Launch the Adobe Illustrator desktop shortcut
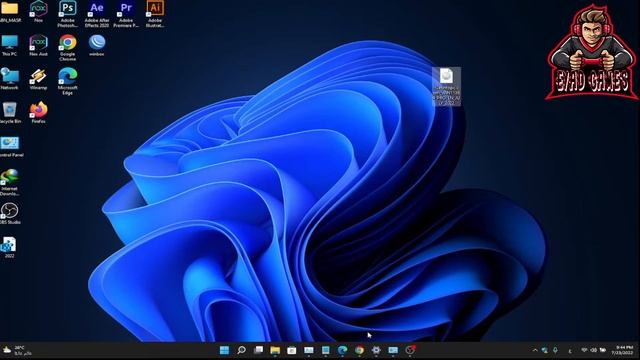 click(x=155, y=13)
